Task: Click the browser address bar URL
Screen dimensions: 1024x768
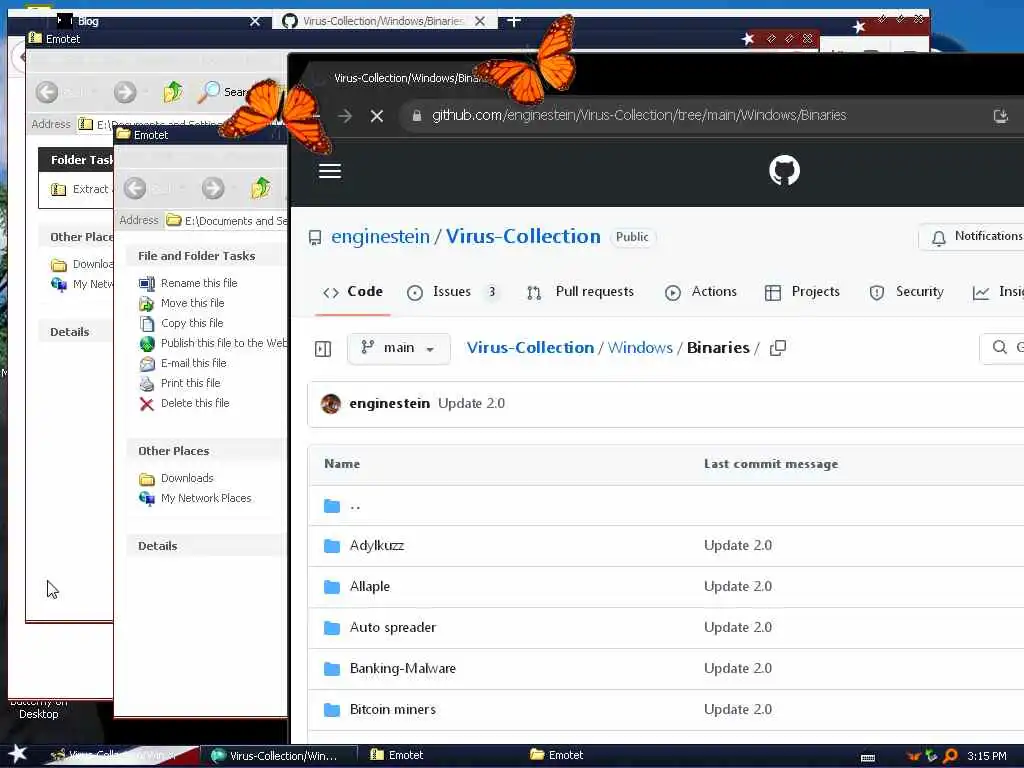Action: pos(639,116)
